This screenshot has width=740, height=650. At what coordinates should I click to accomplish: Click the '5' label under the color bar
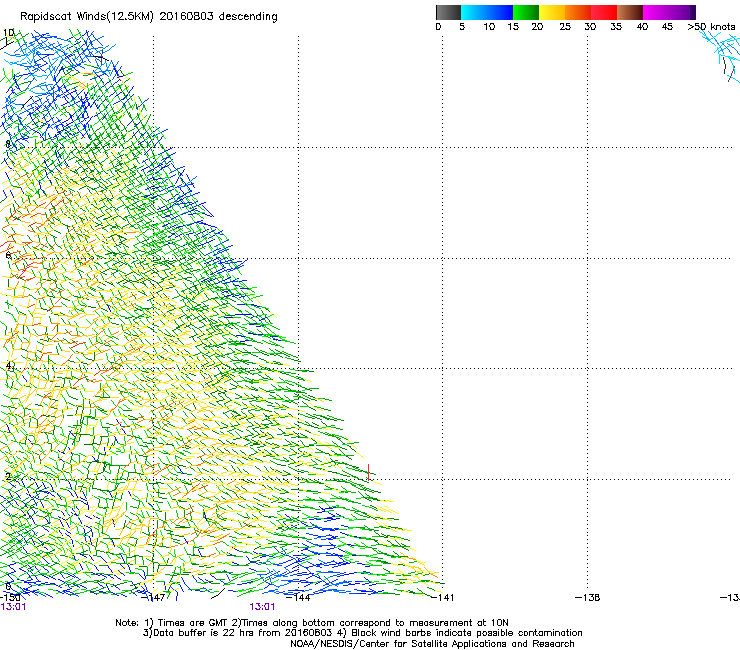point(462,27)
